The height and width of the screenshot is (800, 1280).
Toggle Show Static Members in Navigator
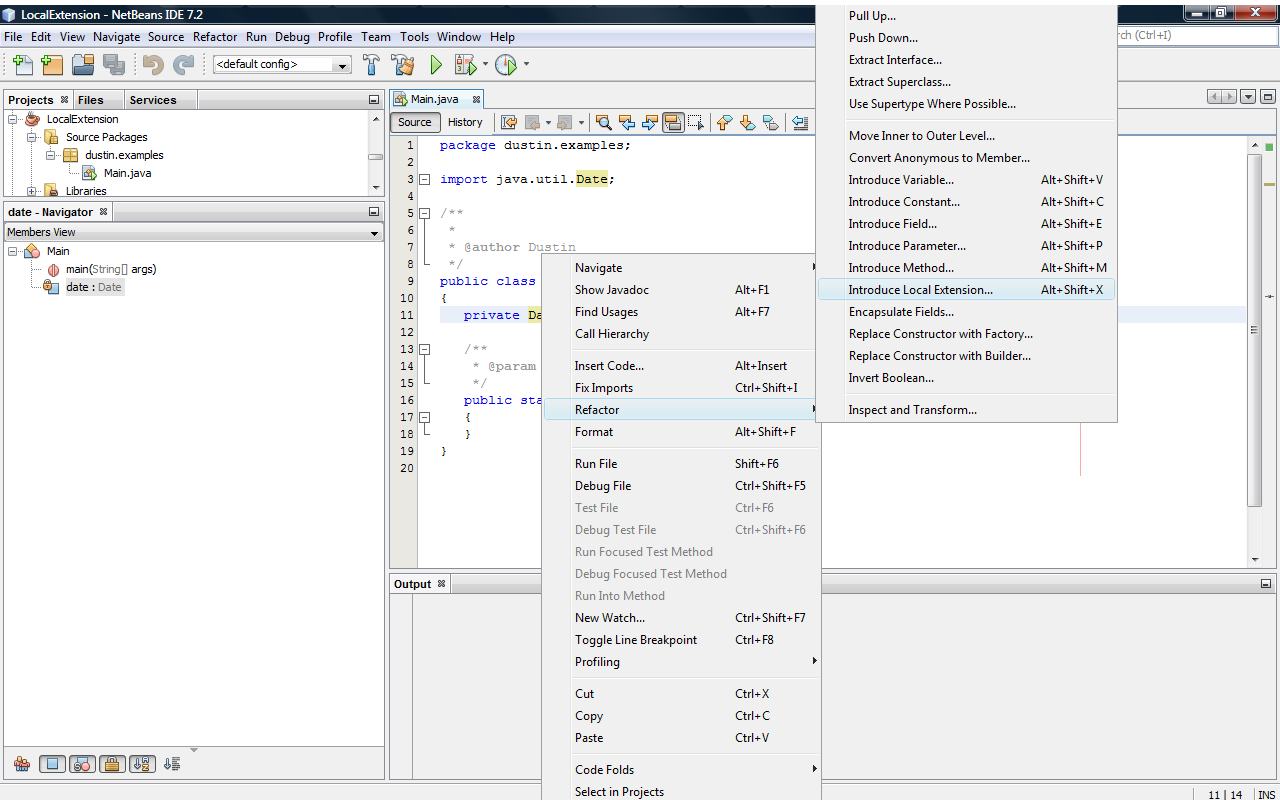[82, 764]
